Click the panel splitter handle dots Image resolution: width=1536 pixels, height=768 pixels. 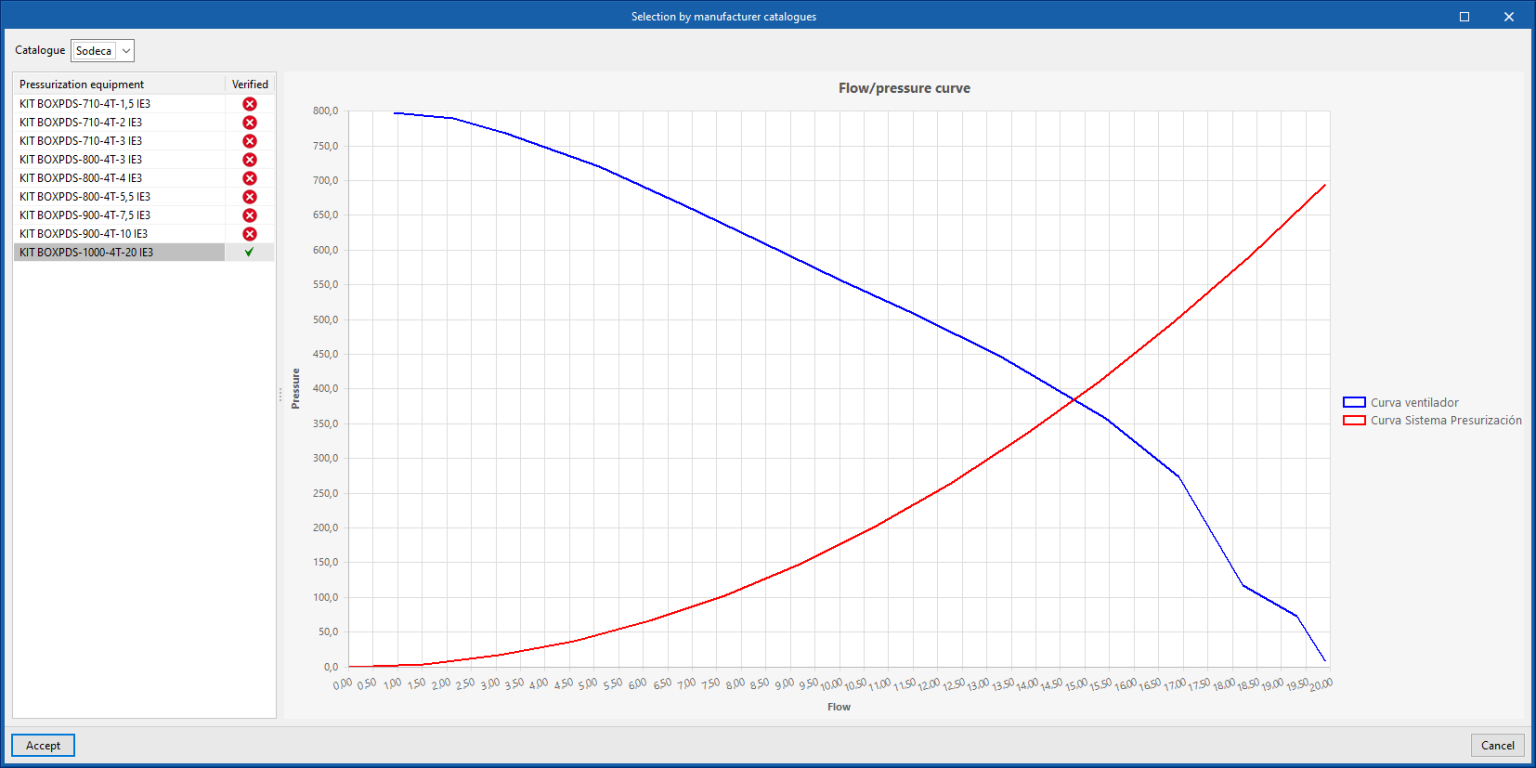coord(280,395)
